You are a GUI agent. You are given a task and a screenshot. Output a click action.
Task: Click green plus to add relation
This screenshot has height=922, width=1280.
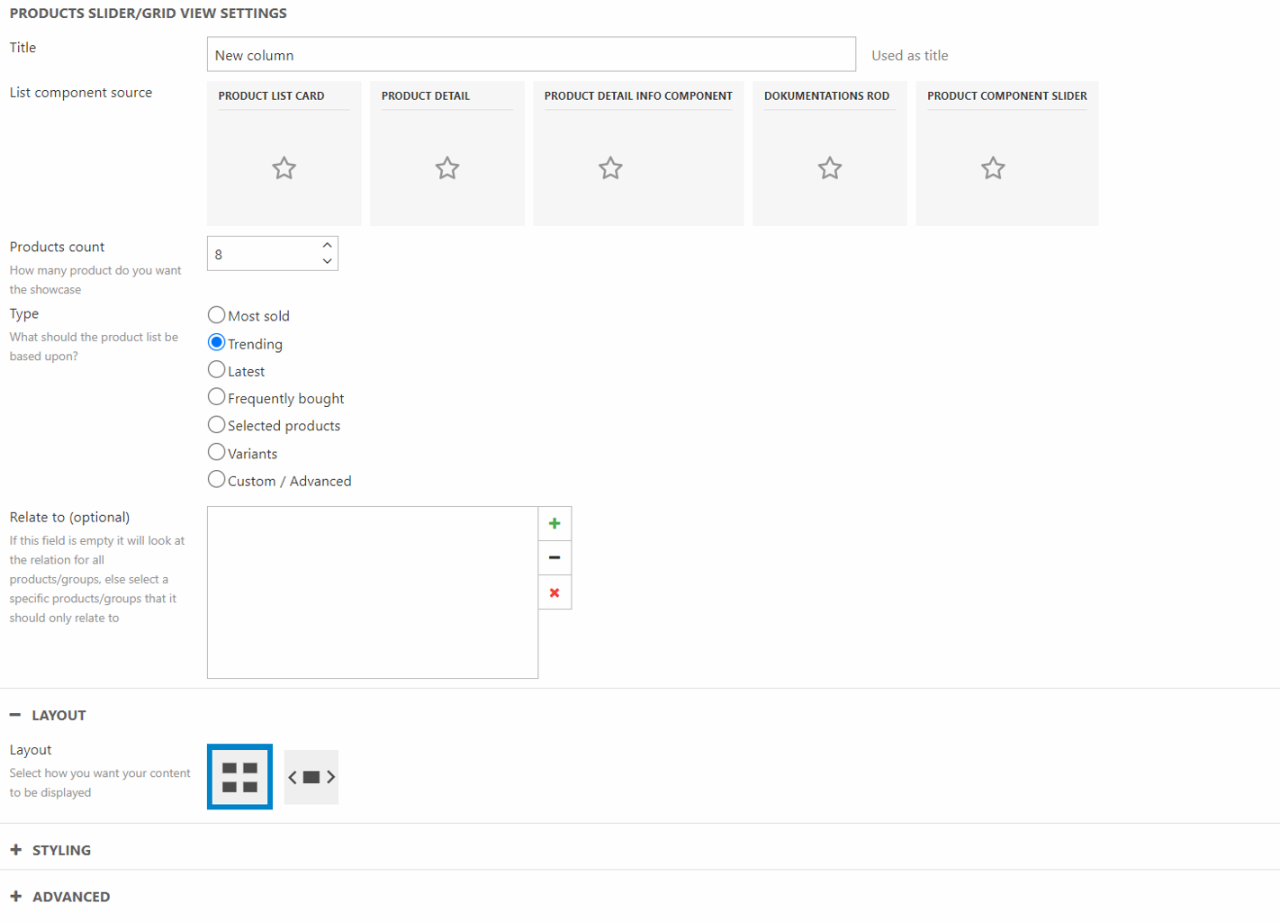[555, 523]
